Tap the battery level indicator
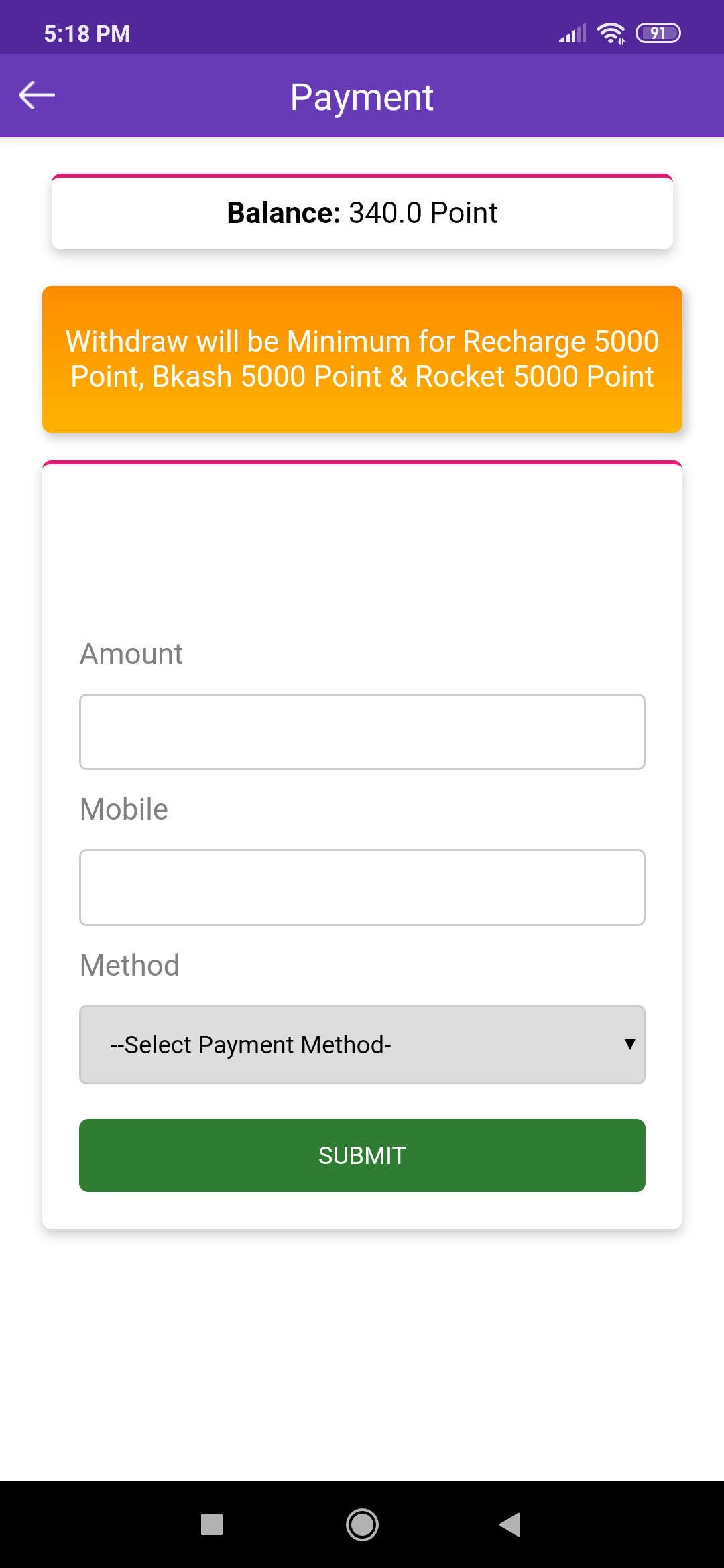Screen dimensions: 724x1568 (x=658, y=33)
